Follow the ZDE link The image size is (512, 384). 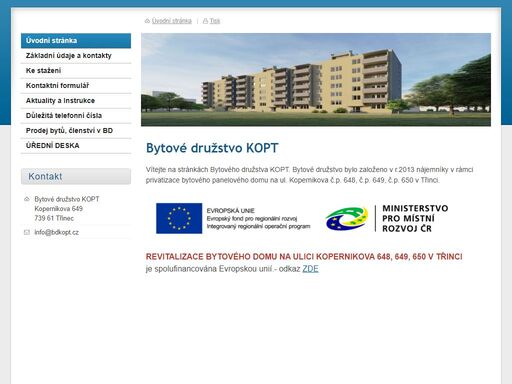point(310,269)
